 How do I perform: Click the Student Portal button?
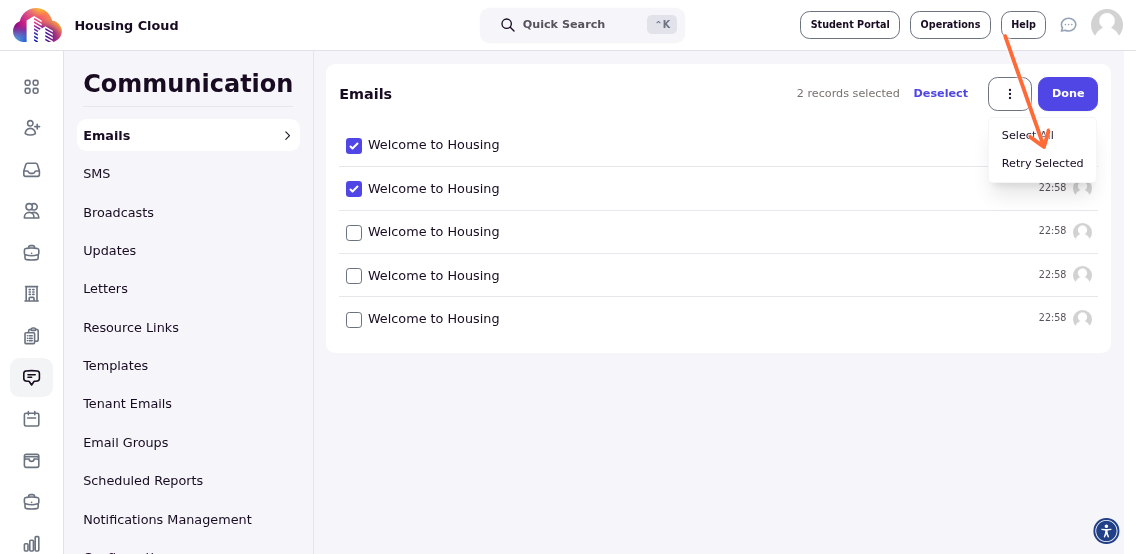point(850,25)
